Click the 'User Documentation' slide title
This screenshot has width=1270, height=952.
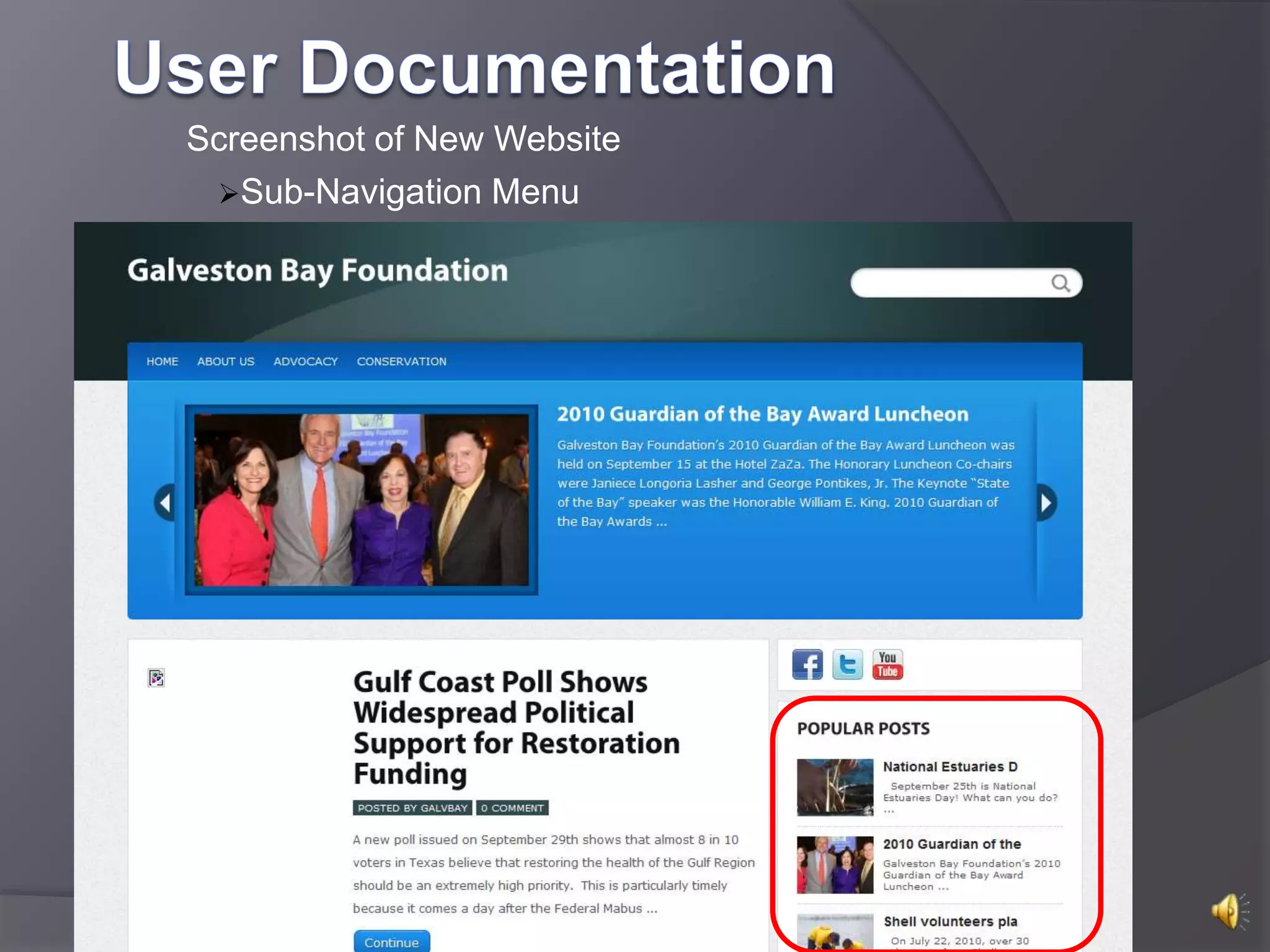pos(475,68)
